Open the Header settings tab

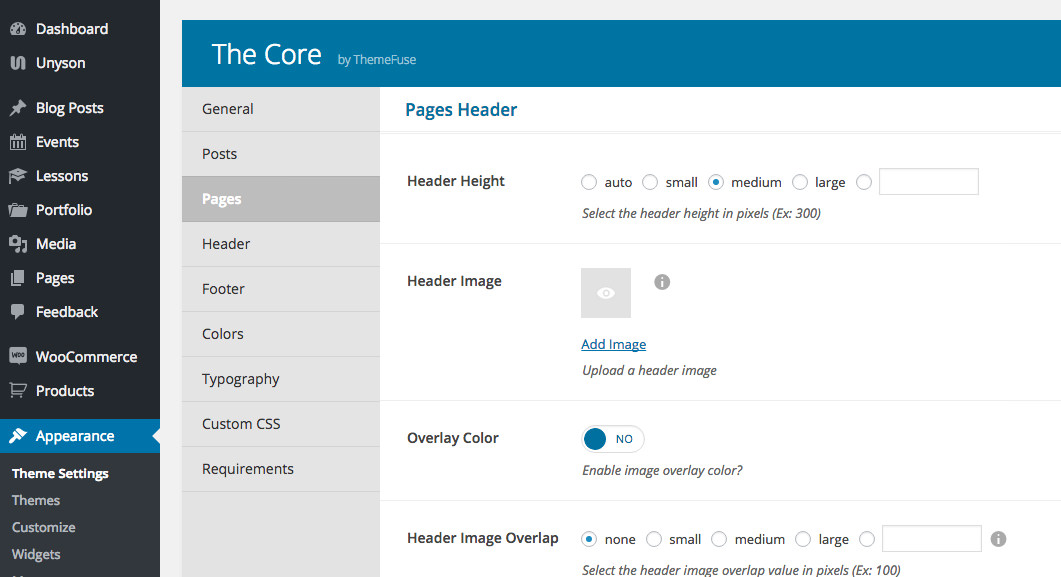tap(281, 244)
